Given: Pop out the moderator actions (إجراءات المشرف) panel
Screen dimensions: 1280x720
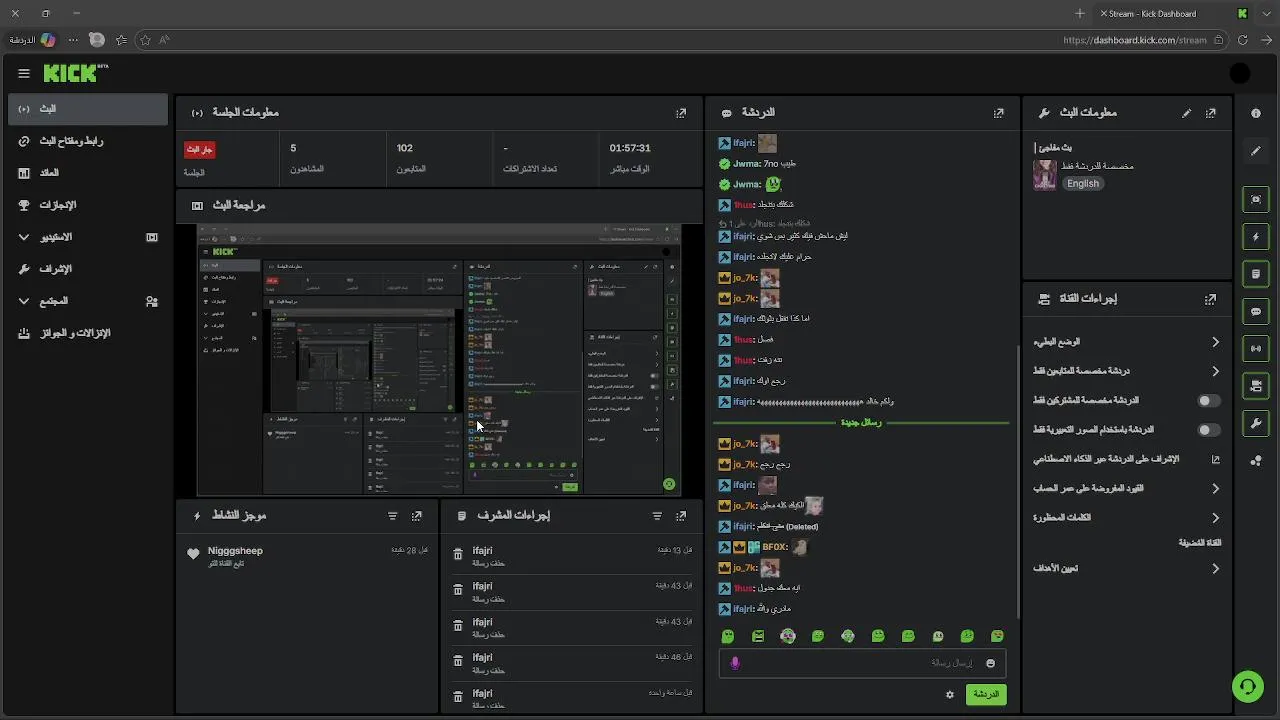Looking at the screenshot, I should [681, 516].
